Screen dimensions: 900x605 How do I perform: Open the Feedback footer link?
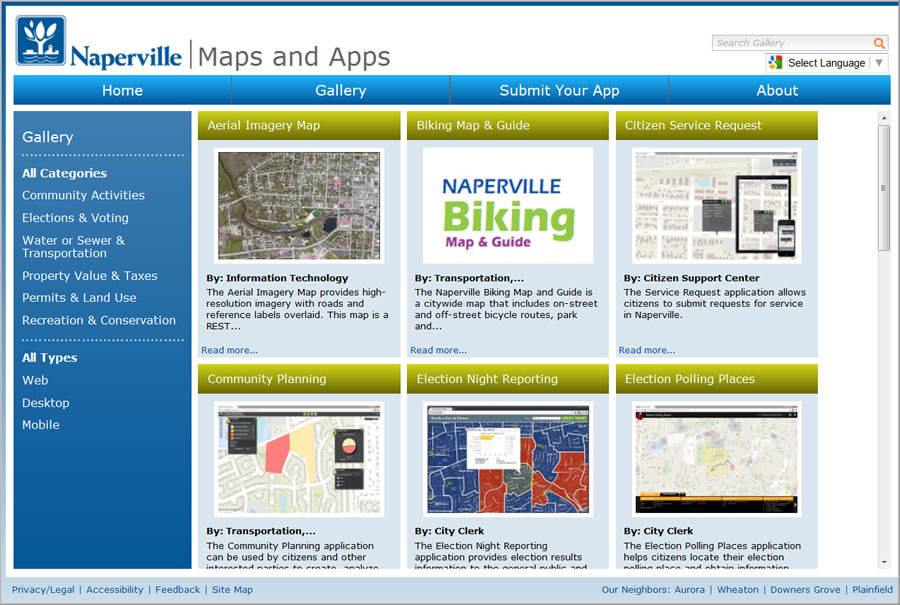178,590
